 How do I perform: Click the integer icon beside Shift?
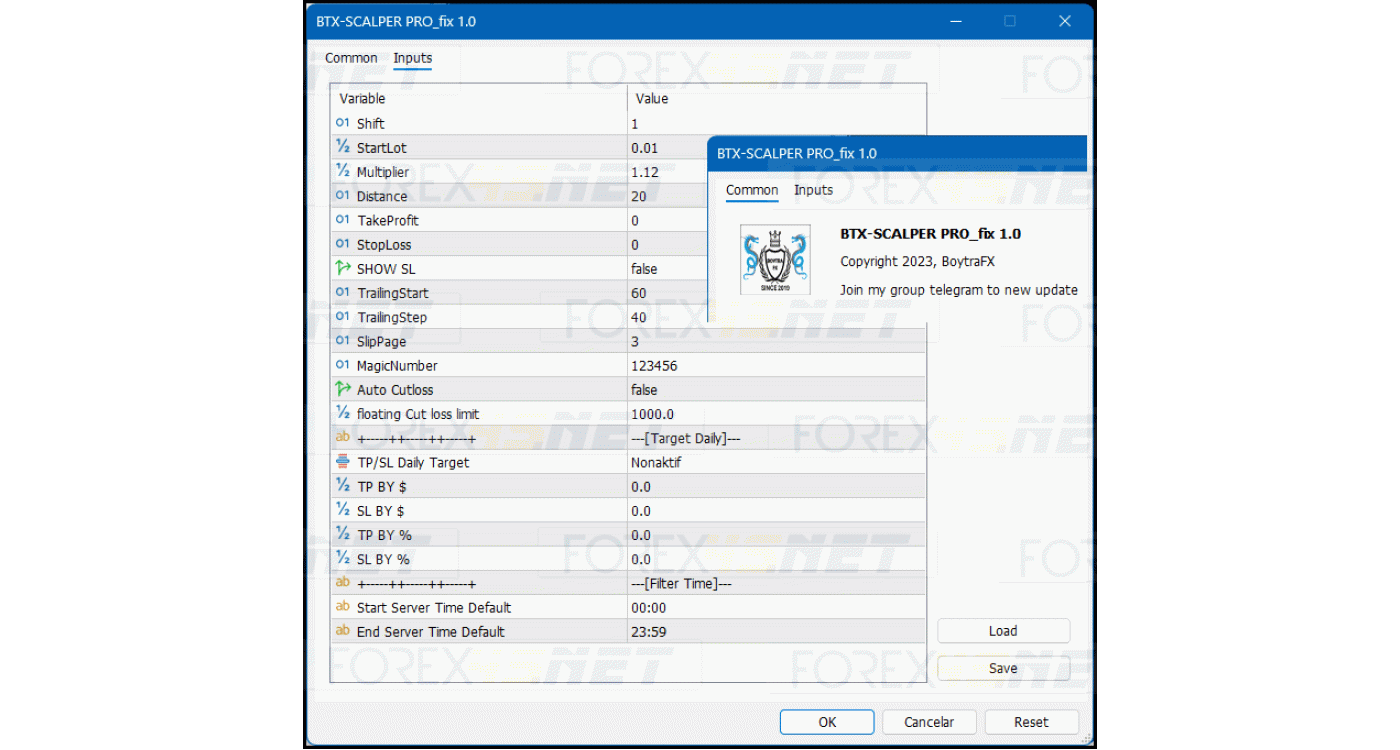[x=343, y=123]
